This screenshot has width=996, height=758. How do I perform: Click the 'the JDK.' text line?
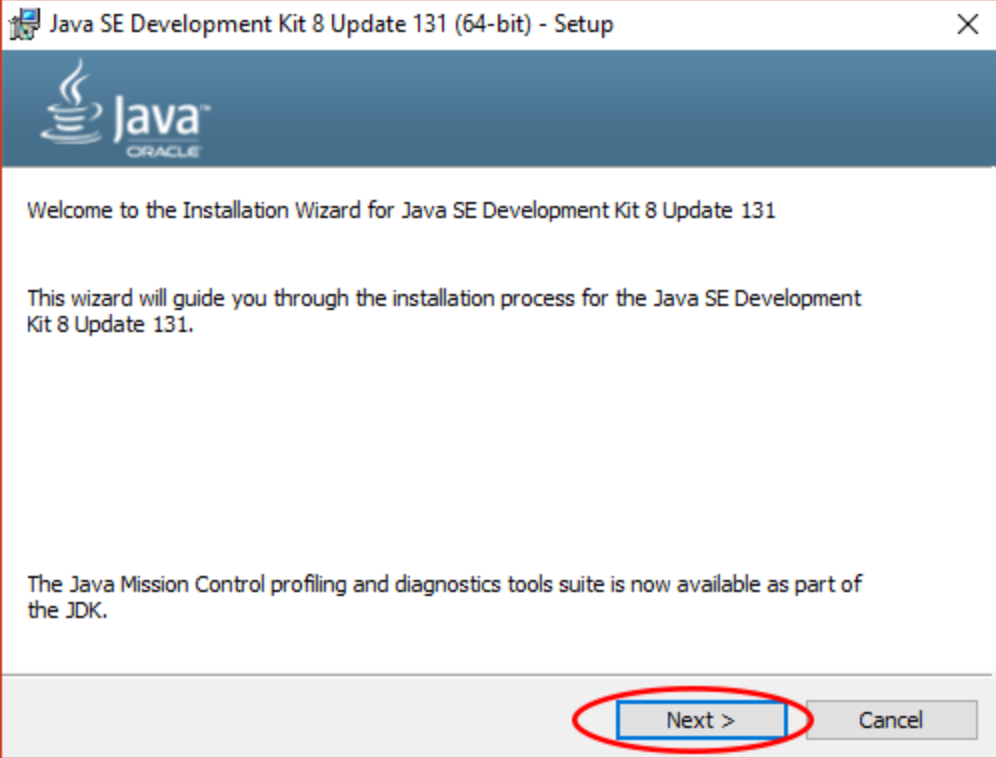66,611
